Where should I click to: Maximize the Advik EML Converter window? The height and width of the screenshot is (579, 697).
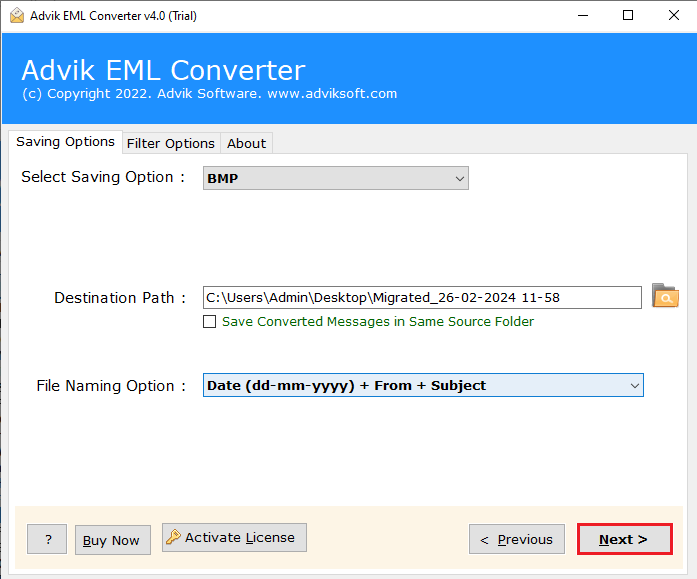[x=628, y=16]
